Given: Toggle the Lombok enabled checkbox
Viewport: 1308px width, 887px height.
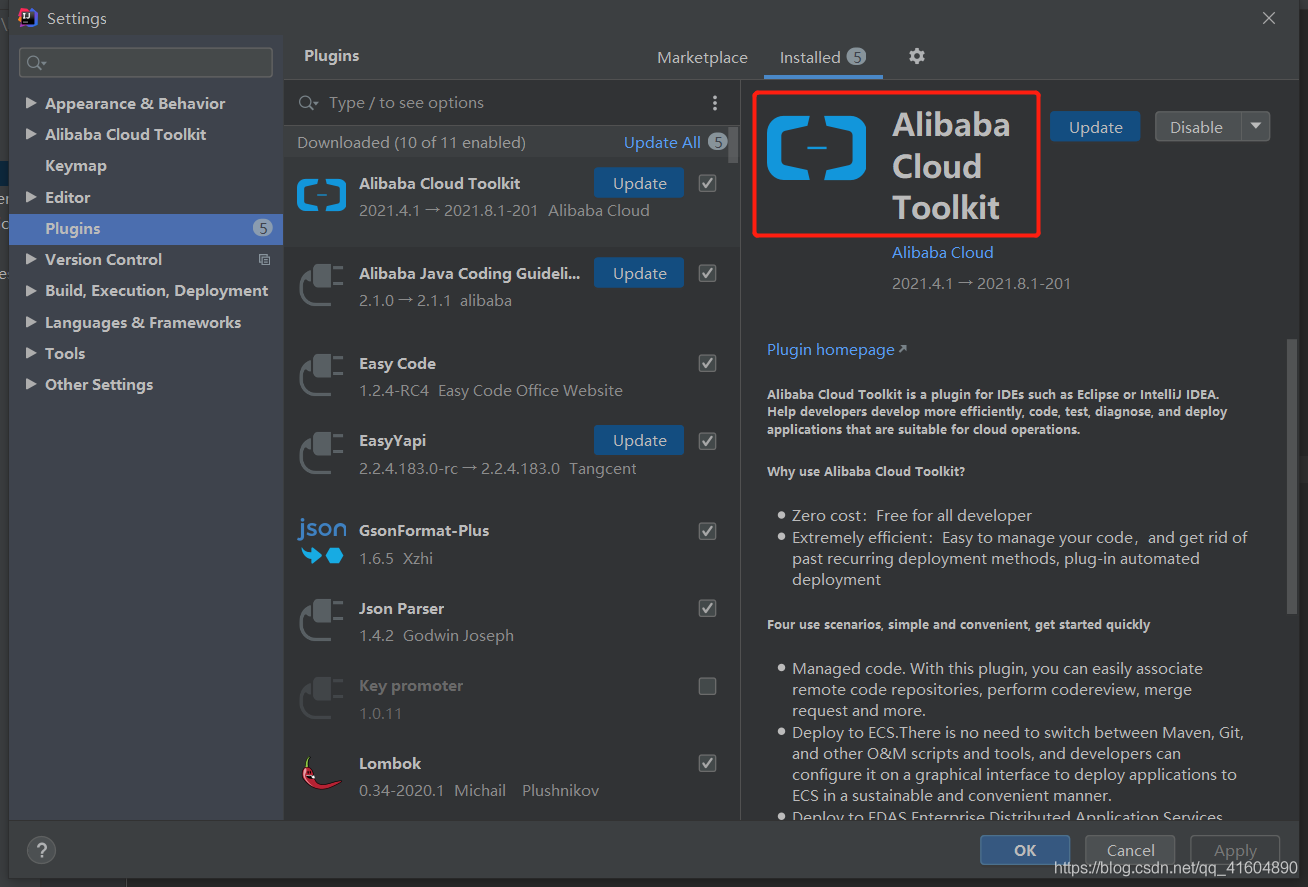Looking at the screenshot, I should (x=707, y=763).
